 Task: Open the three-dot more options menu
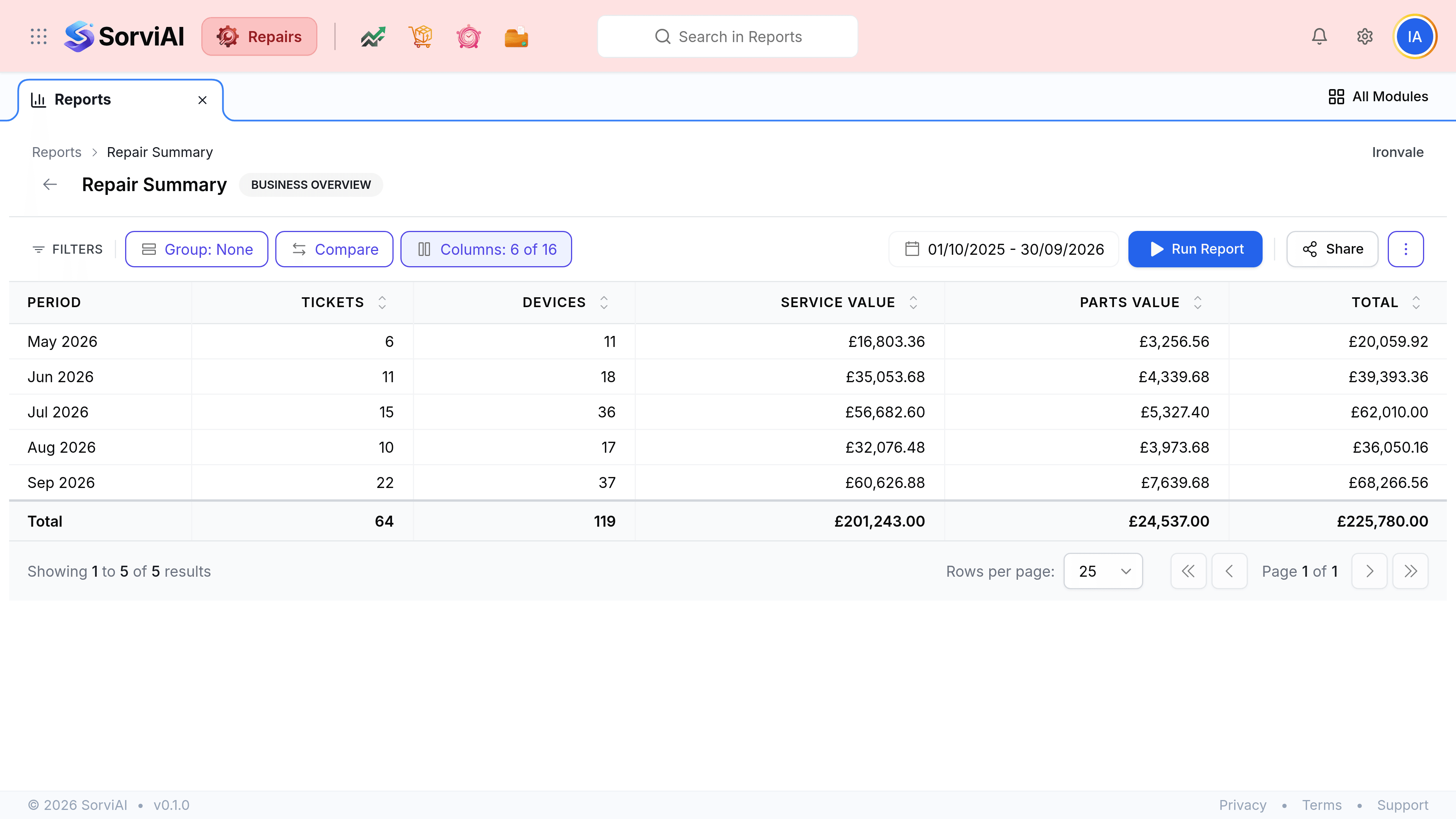click(x=1406, y=249)
